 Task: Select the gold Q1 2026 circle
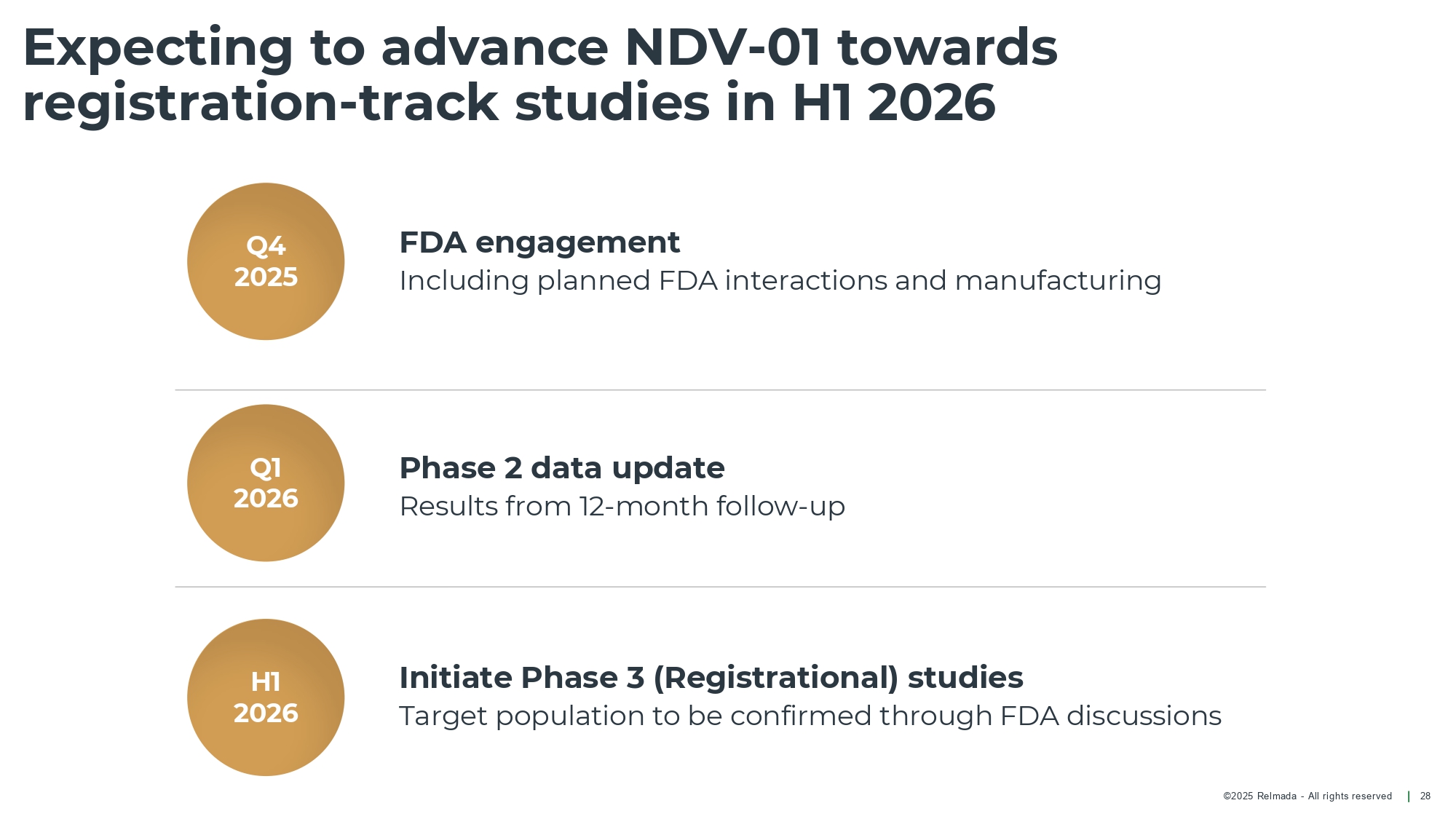(266, 483)
